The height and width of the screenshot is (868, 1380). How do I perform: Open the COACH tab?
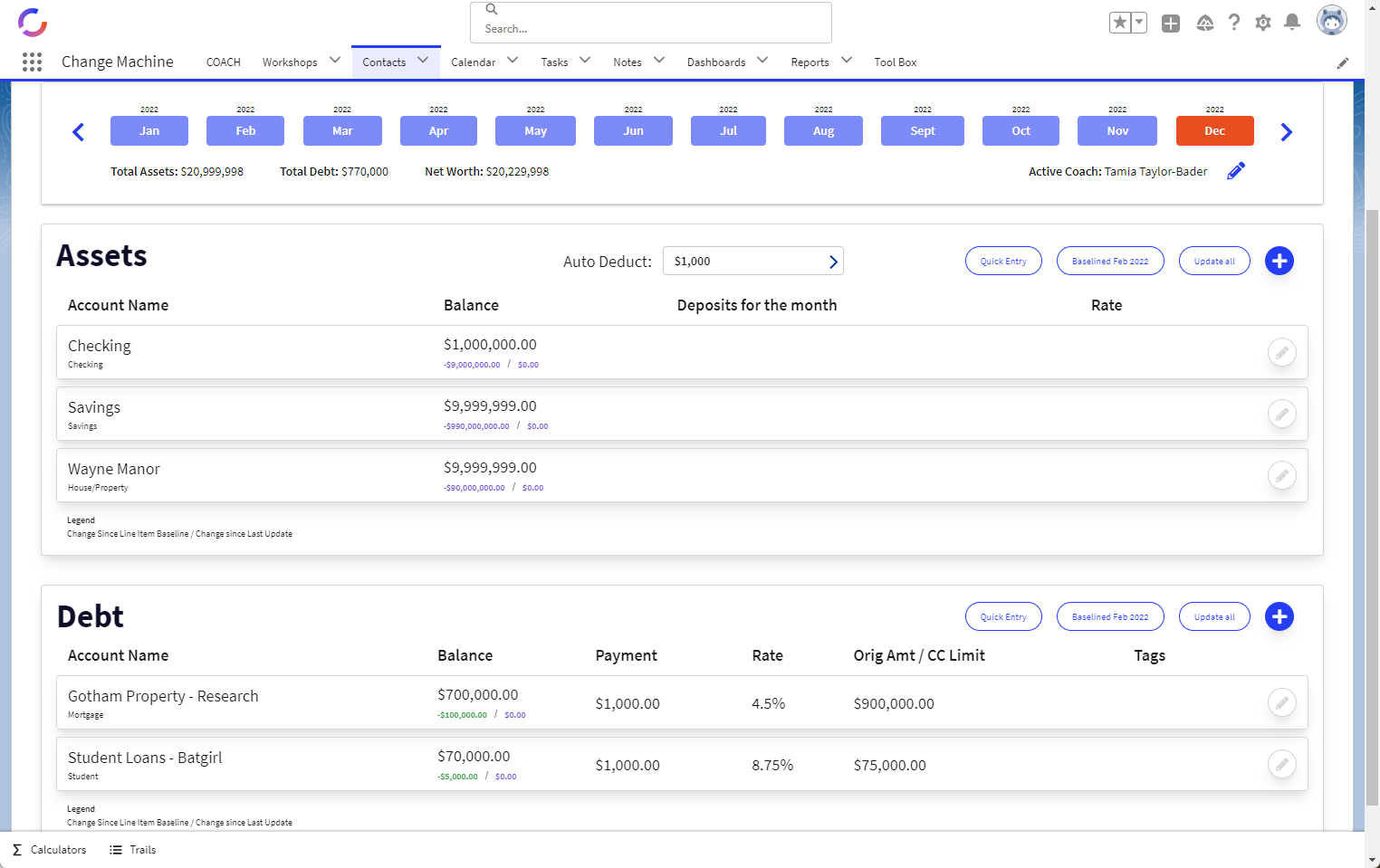coord(224,62)
